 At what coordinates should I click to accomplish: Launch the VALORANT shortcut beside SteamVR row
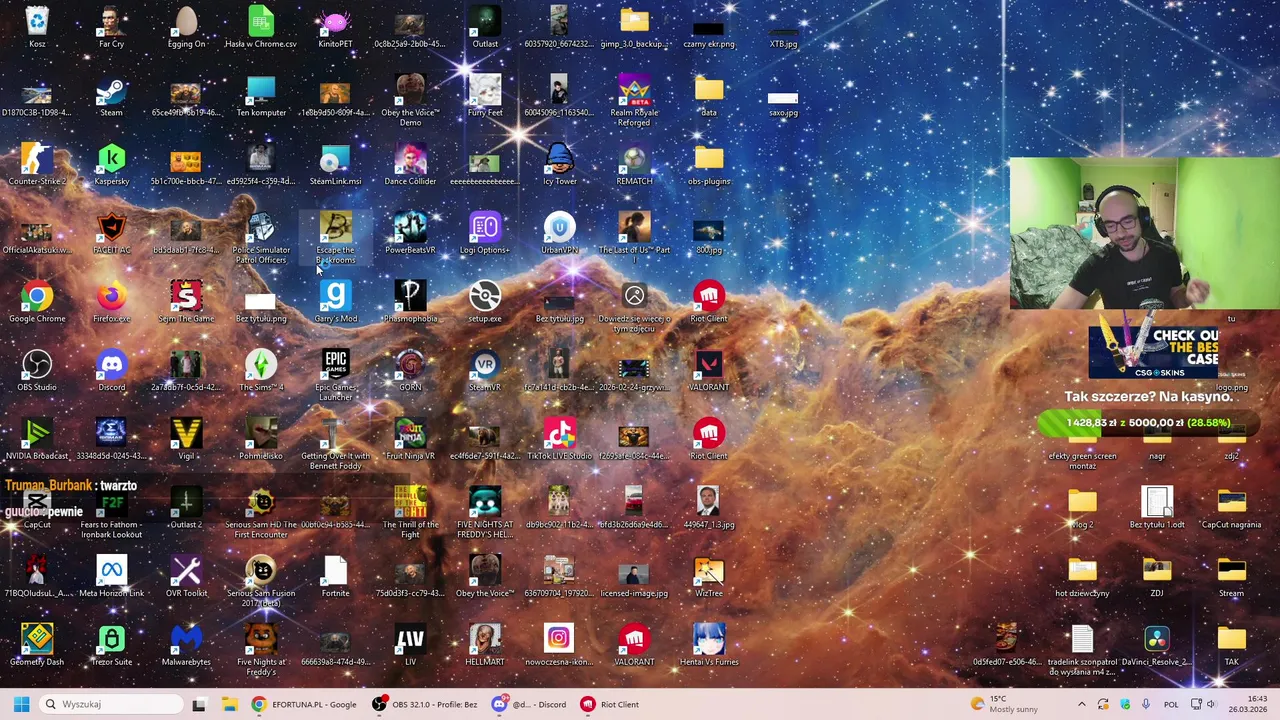click(709, 372)
